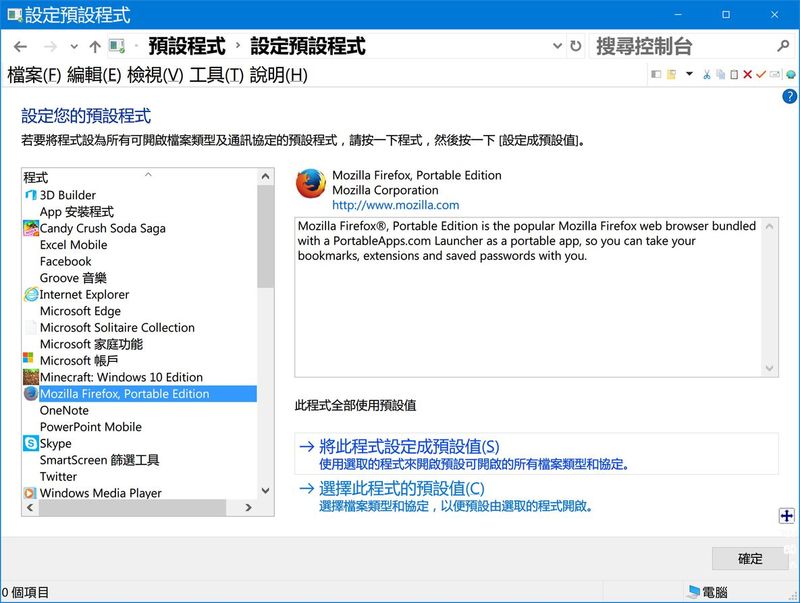Viewport: 800px width, 603px height.
Task: Click the cut scissors icon in toolbar
Action: point(706,74)
